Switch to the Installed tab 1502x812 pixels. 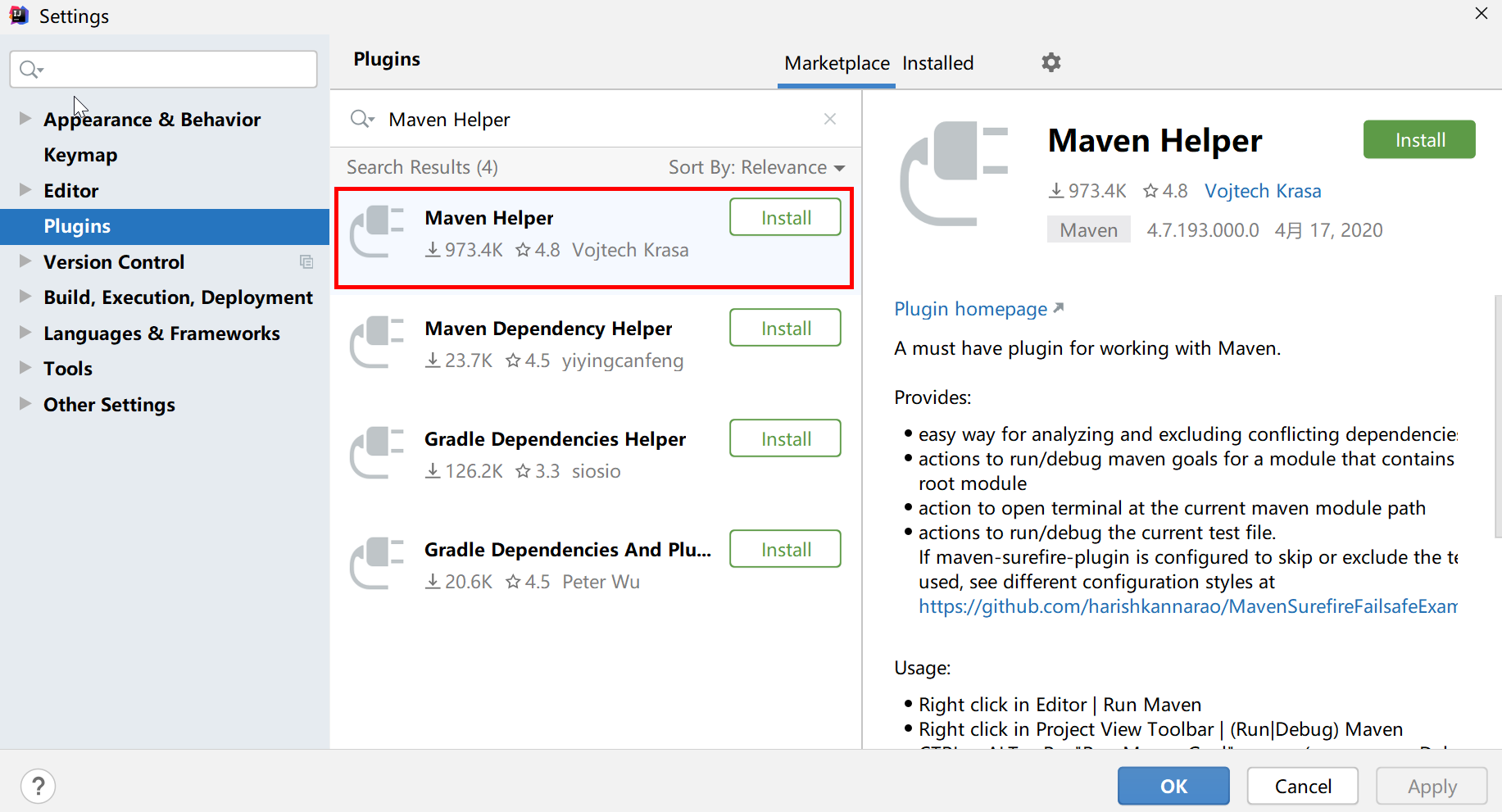[938, 63]
